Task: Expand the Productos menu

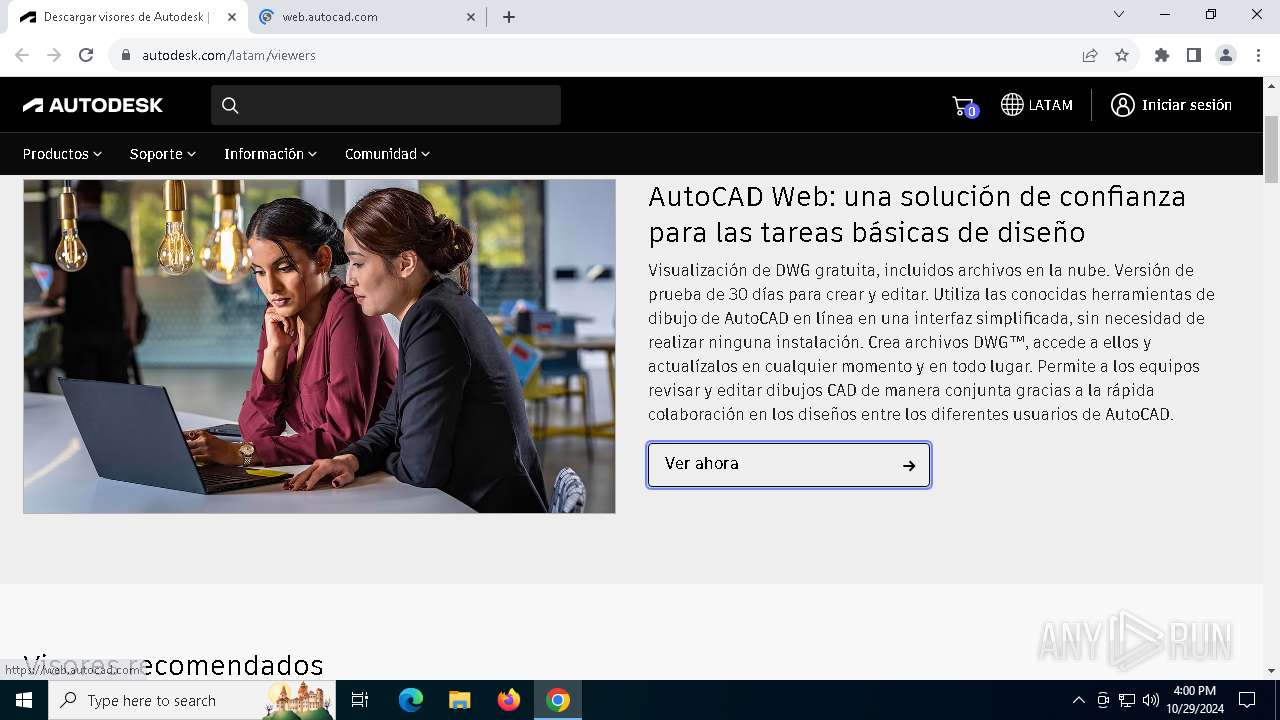Action: click(62, 154)
